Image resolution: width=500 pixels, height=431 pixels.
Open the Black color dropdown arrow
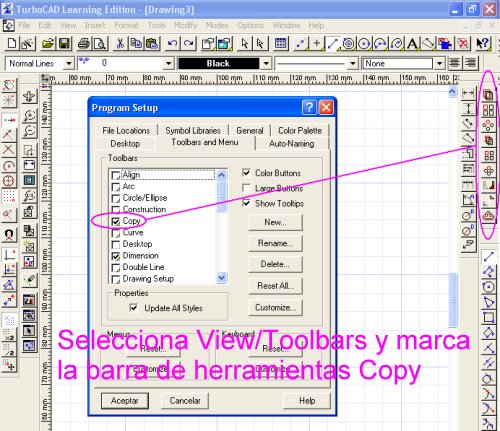266,63
